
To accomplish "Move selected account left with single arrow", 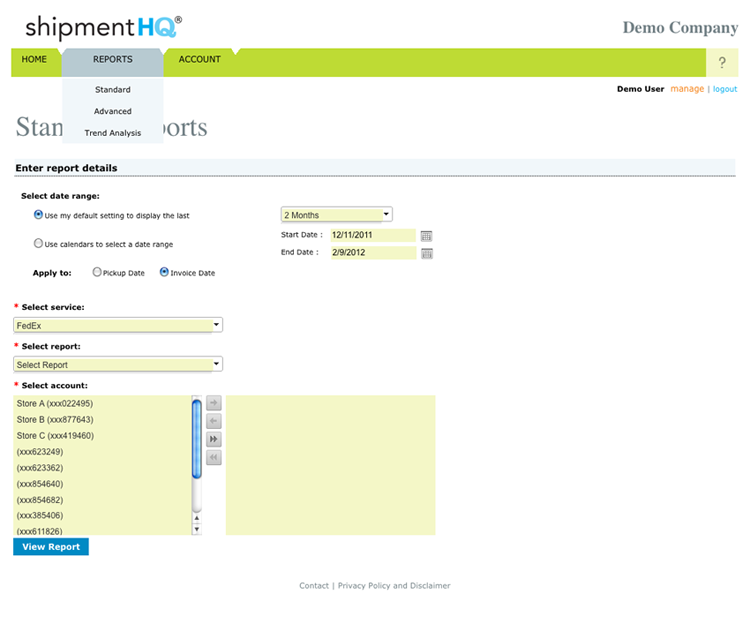I will coord(214,421).
